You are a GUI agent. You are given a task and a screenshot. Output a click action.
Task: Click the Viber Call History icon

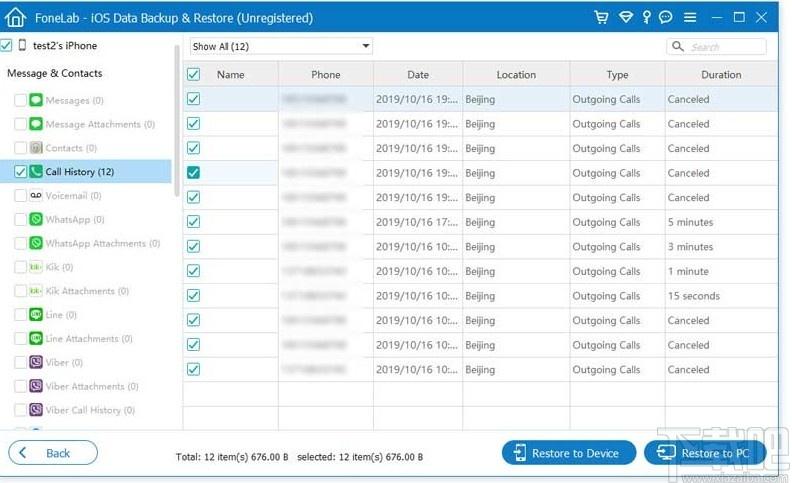(x=36, y=409)
